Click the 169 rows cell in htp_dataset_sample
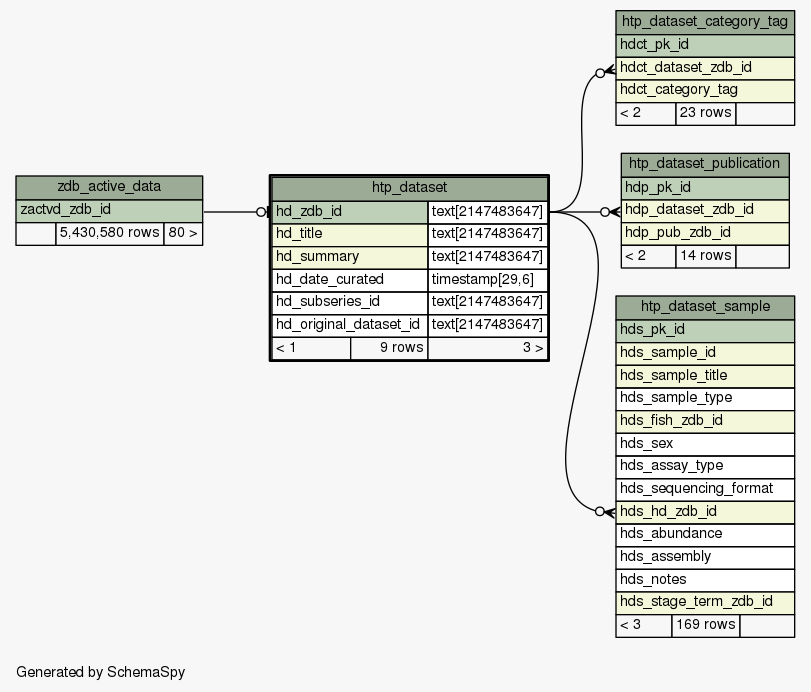This screenshot has width=811, height=692. 705,625
